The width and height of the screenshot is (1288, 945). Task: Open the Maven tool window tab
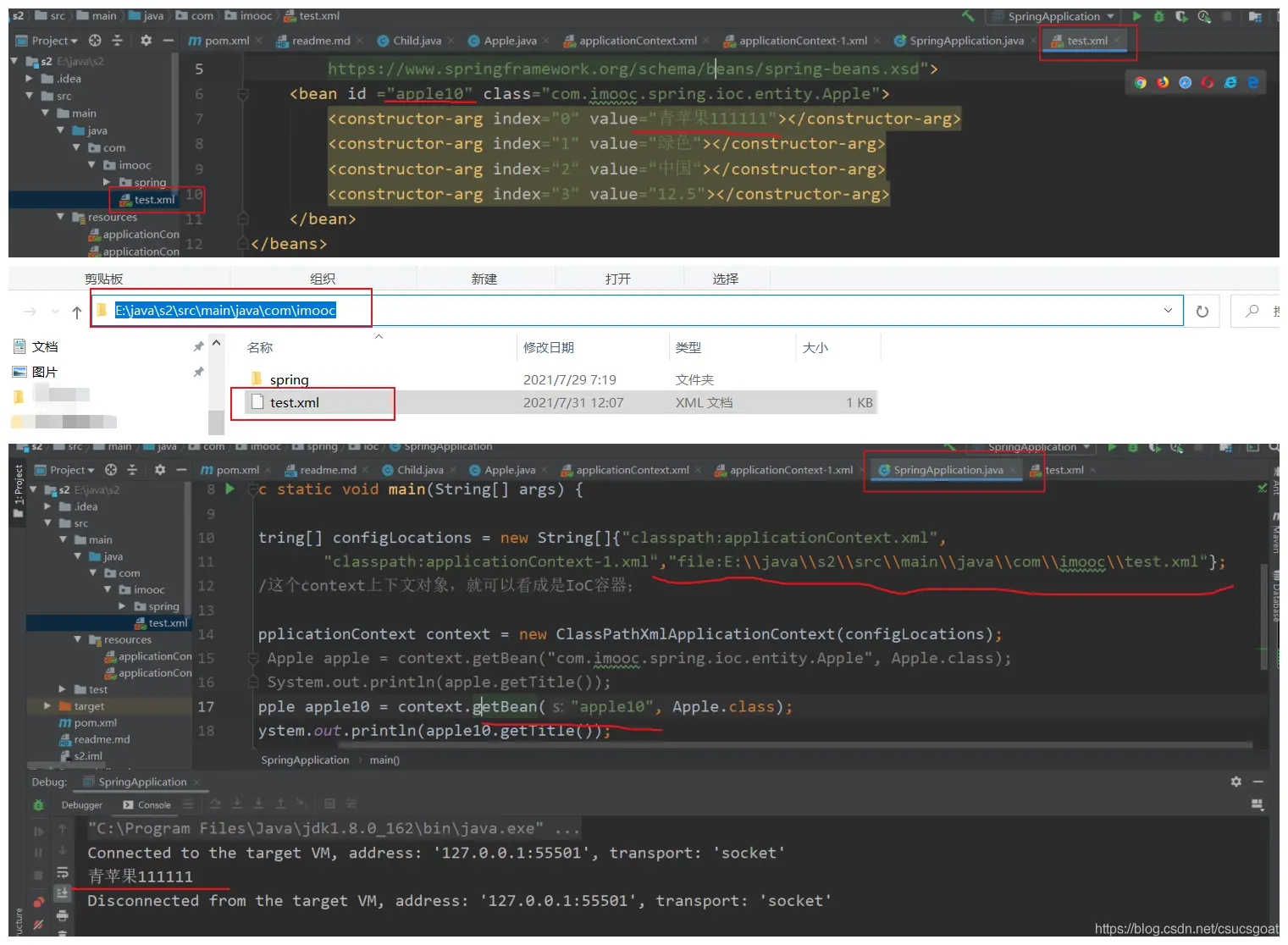[1276, 535]
